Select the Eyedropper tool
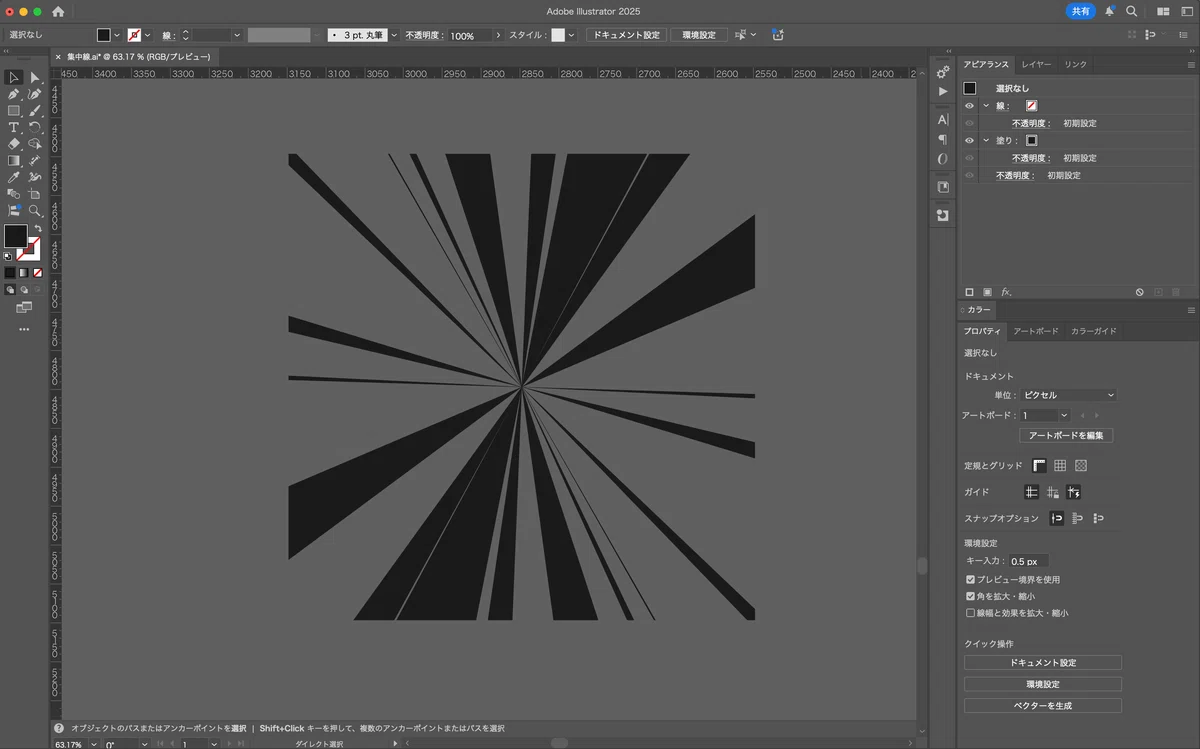This screenshot has width=1200, height=749. (14, 178)
